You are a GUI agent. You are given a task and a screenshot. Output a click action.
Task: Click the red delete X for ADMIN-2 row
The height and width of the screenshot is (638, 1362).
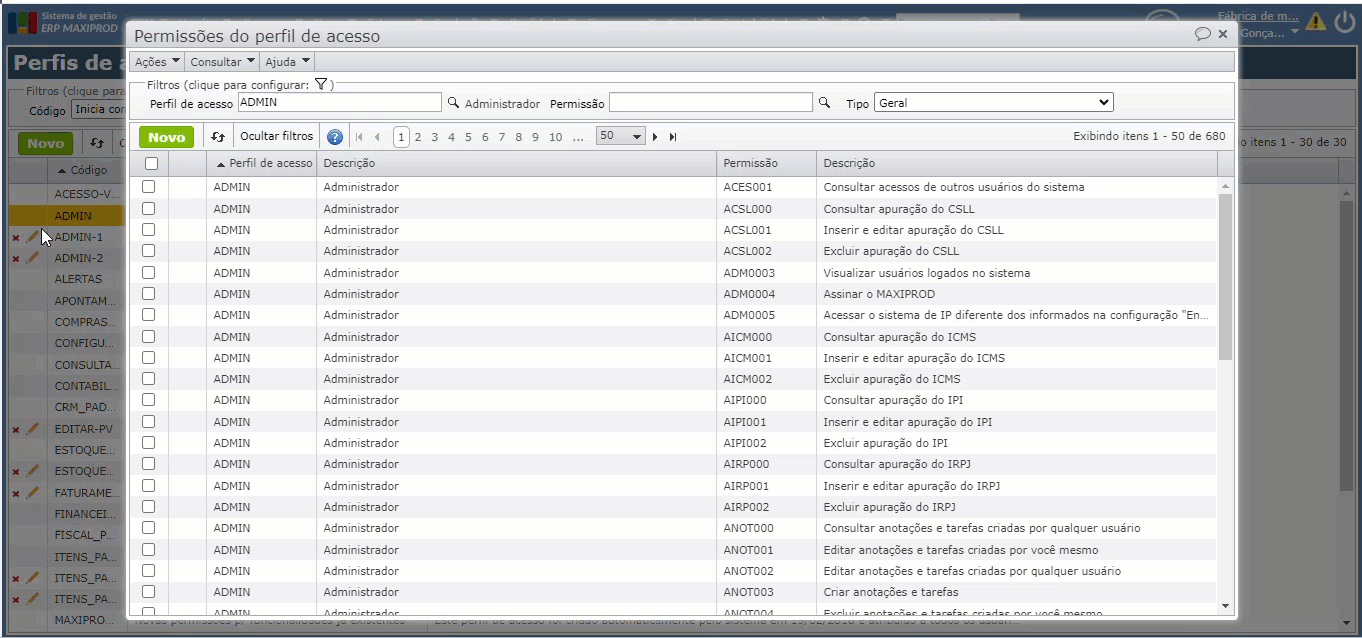pos(15,259)
